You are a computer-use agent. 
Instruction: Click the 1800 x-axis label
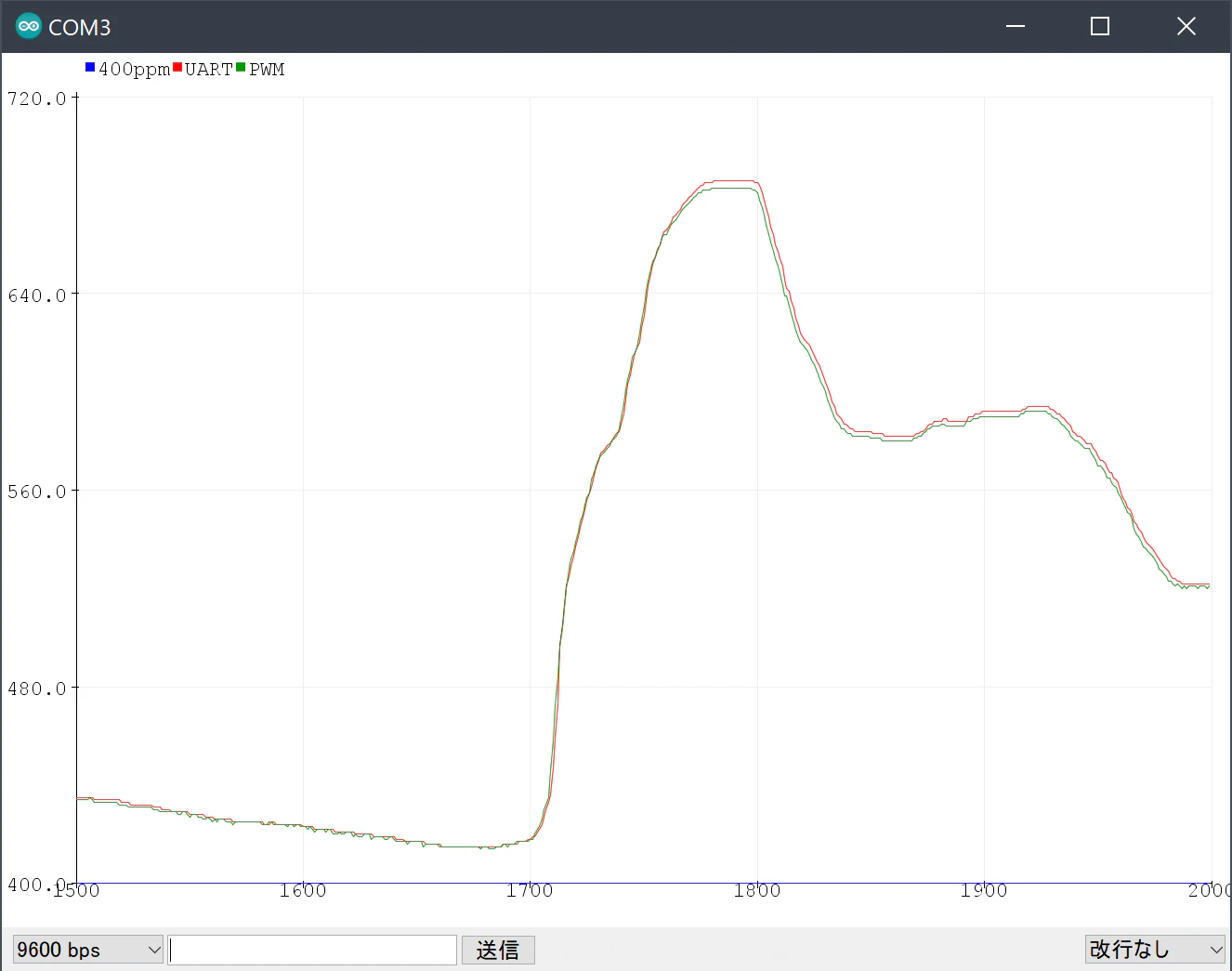point(757,891)
